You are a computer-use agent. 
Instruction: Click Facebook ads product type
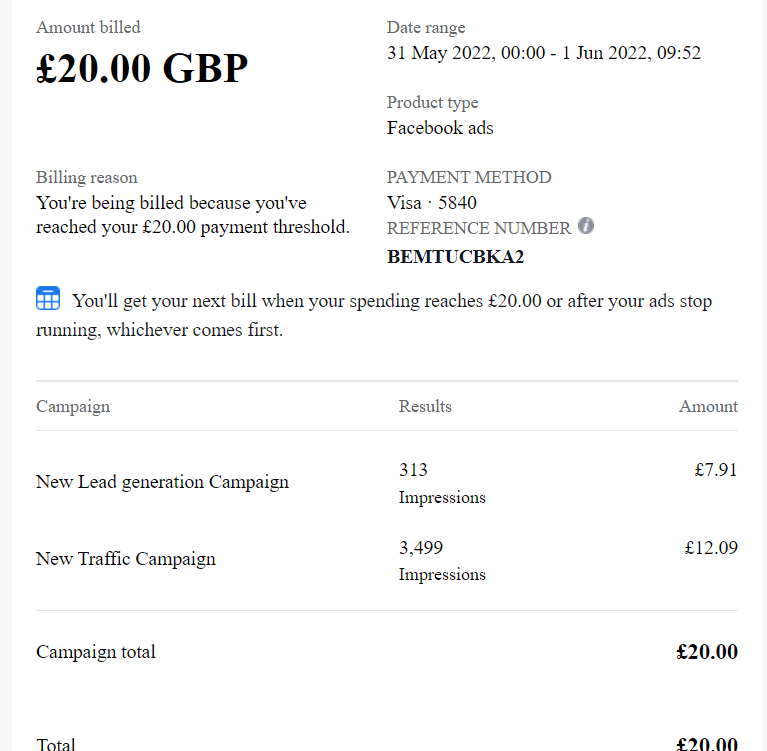(x=440, y=128)
